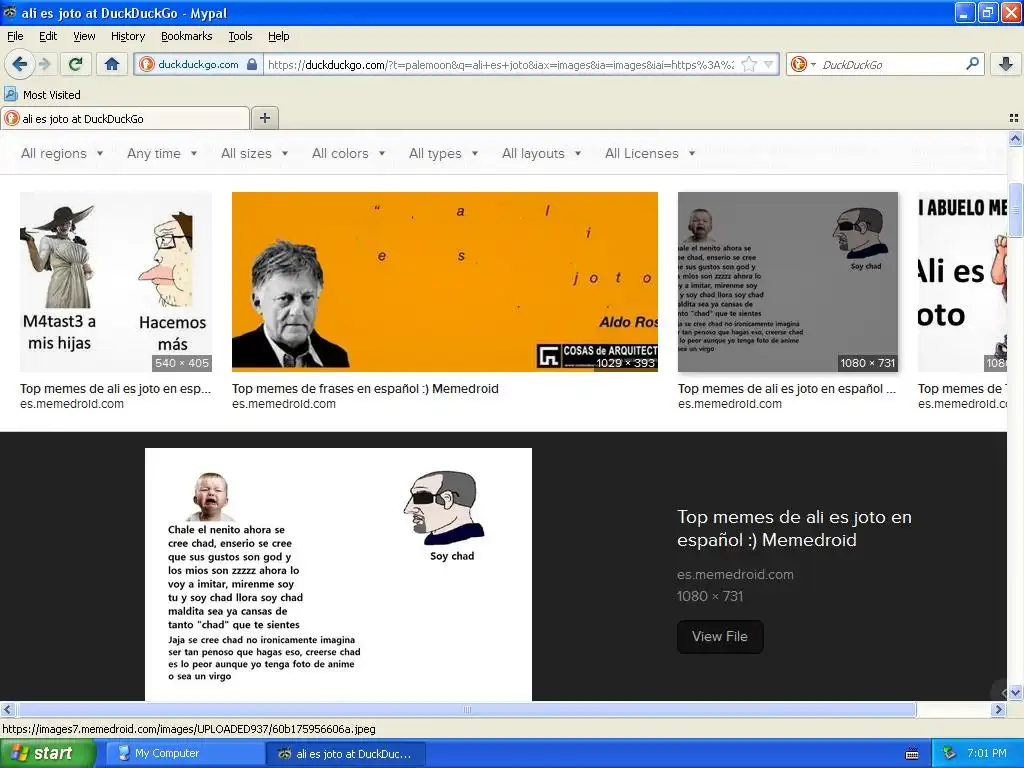Open the Bookmarks menu
Image resolution: width=1024 pixels, height=768 pixels.
187,36
